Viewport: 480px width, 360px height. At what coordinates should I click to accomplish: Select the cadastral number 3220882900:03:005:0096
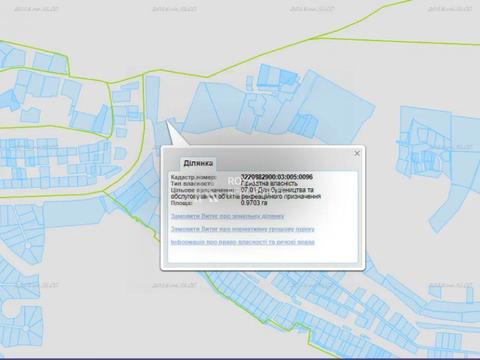277,177
